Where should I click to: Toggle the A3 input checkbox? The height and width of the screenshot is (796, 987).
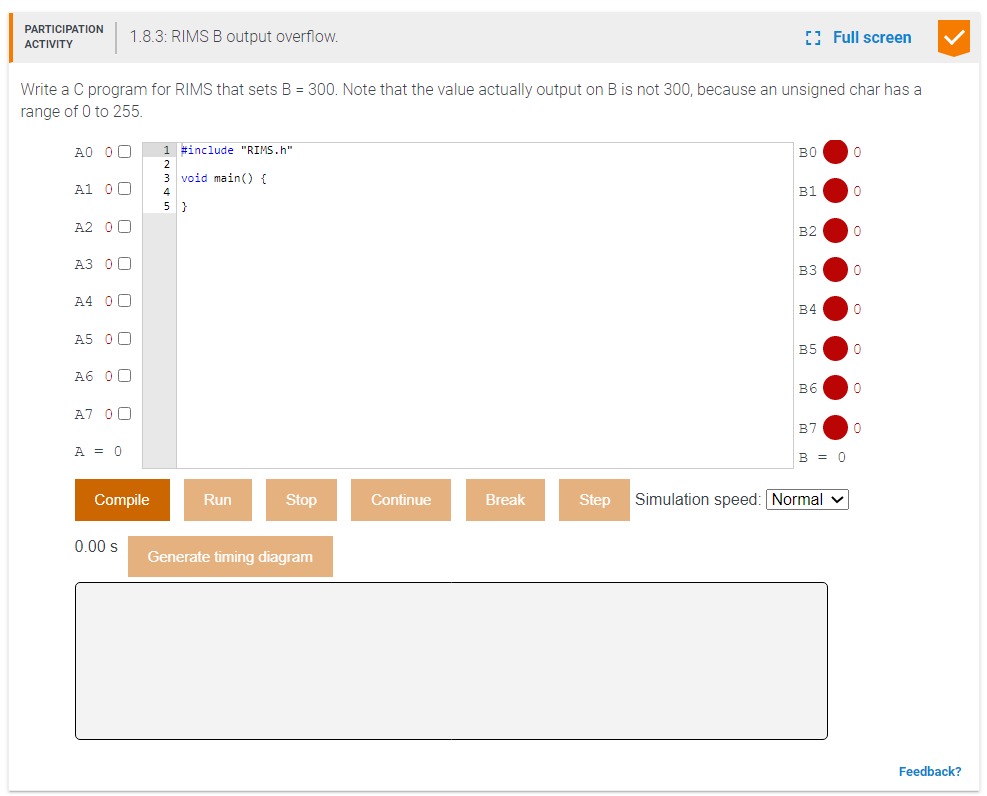point(122,262)
